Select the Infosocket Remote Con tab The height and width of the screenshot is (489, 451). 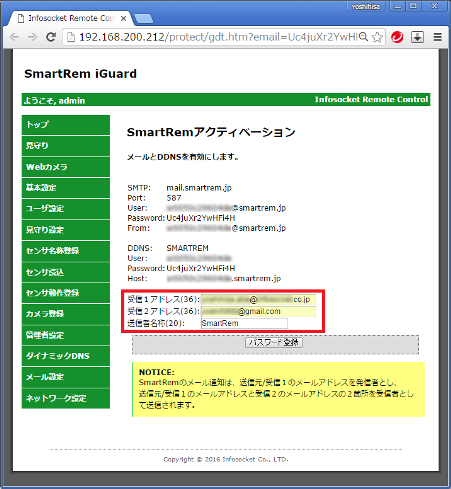(x=71, y=18)
